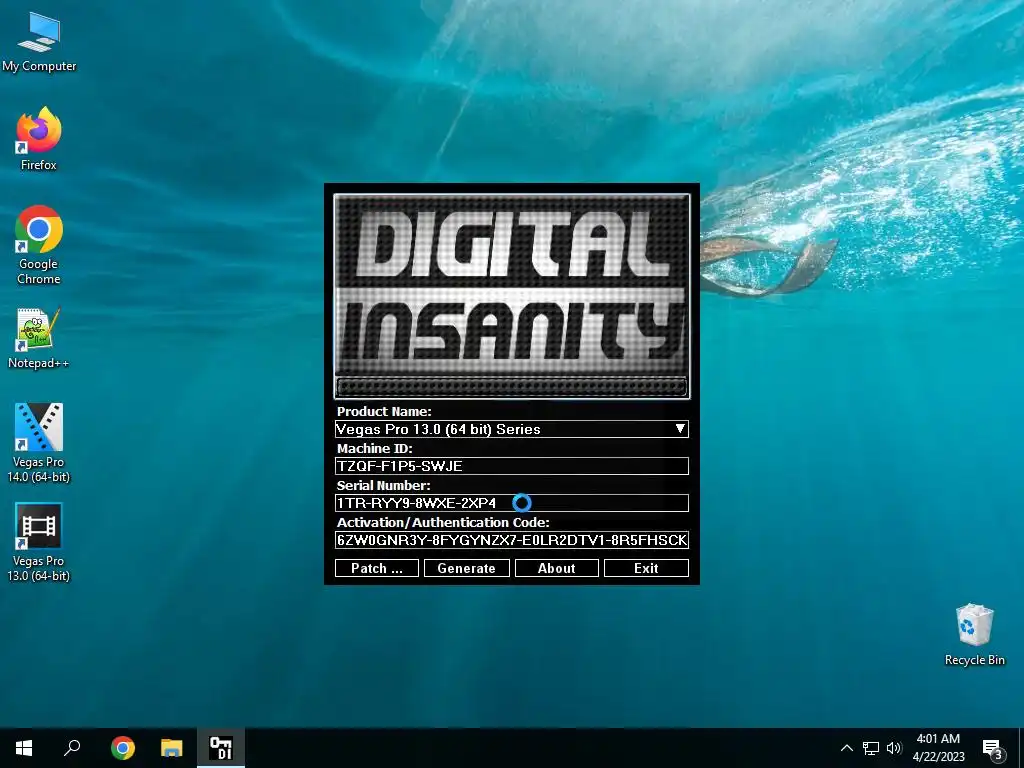Expand the Product Name dropdown arrow
This screenshot has width=1024, height=768.
[680, 429]
